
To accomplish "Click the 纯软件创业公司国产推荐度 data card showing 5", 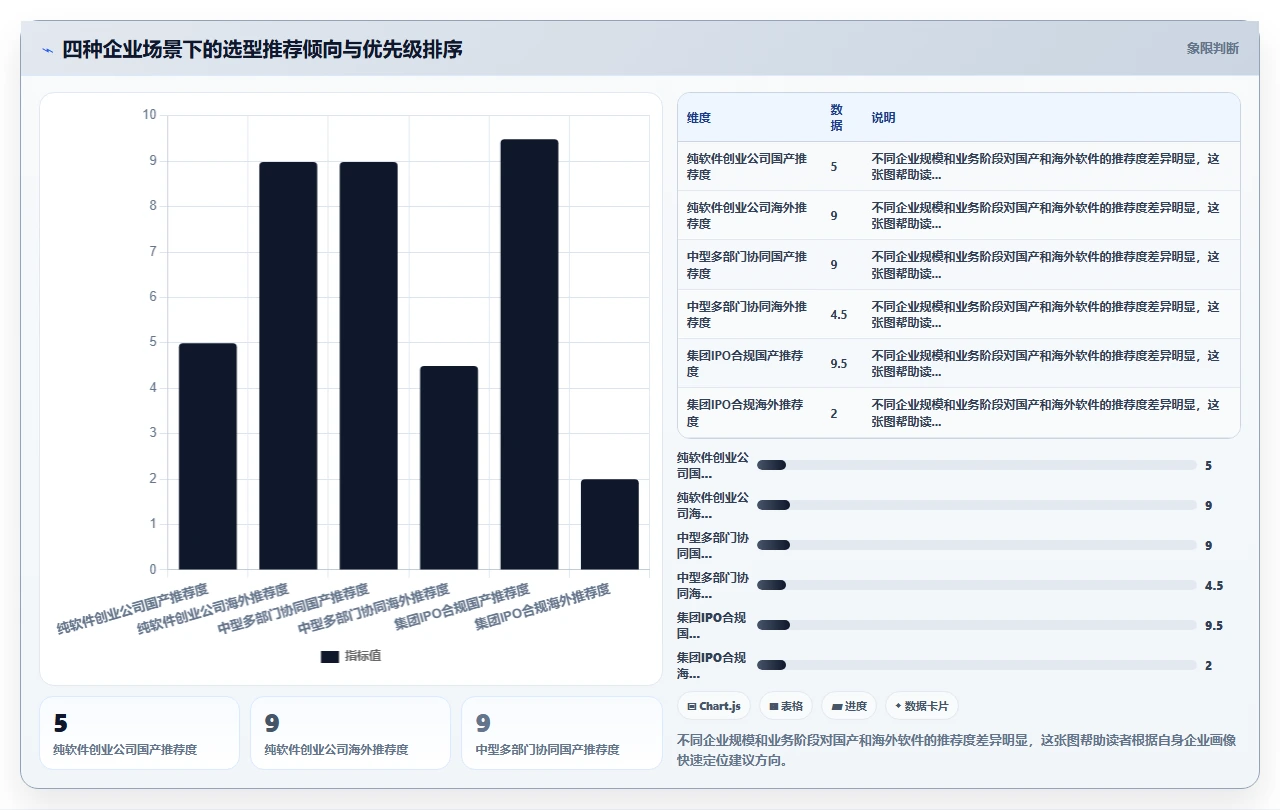I will click(139, 733).
